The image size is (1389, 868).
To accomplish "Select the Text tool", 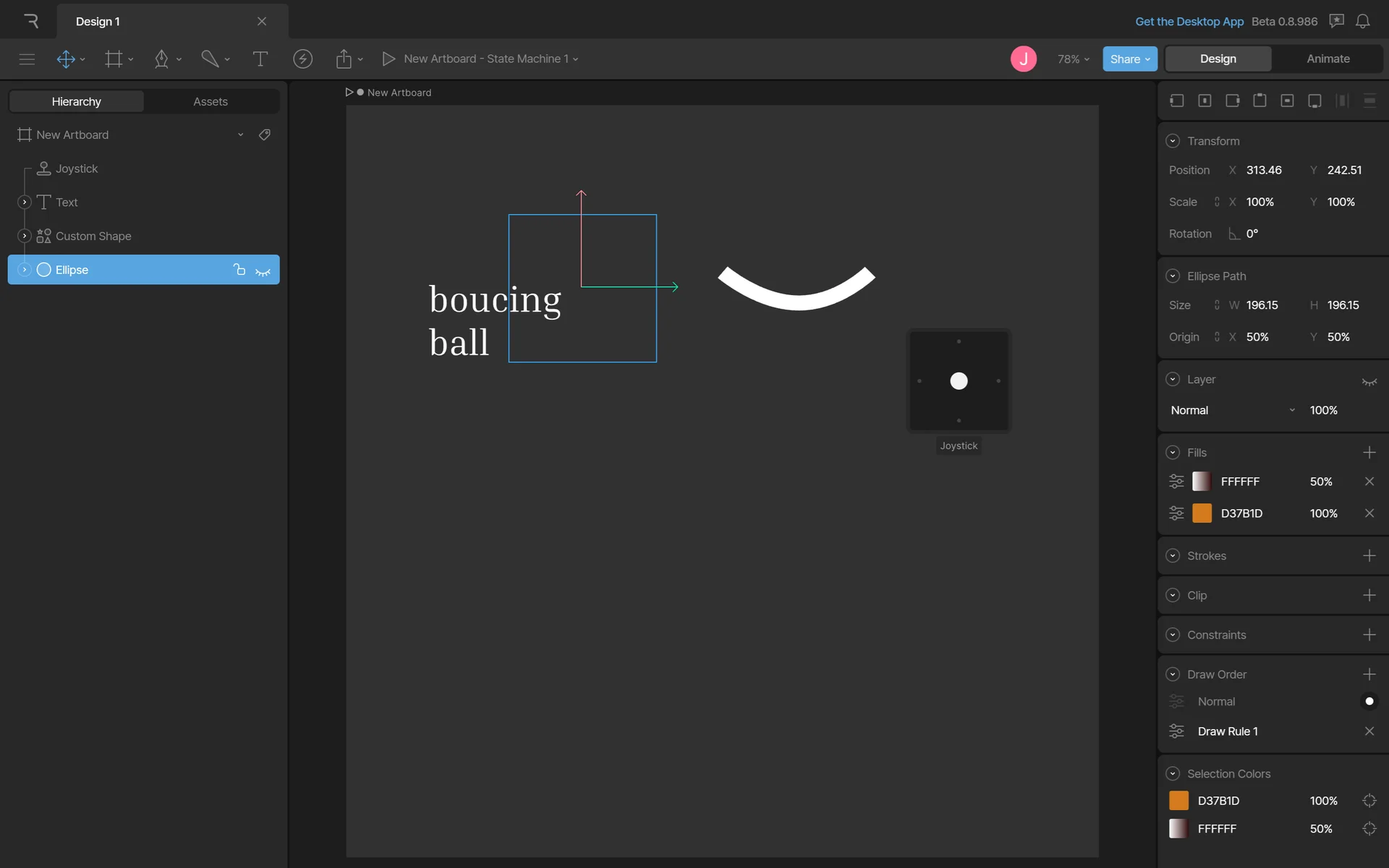I will (x=260, y=59).
